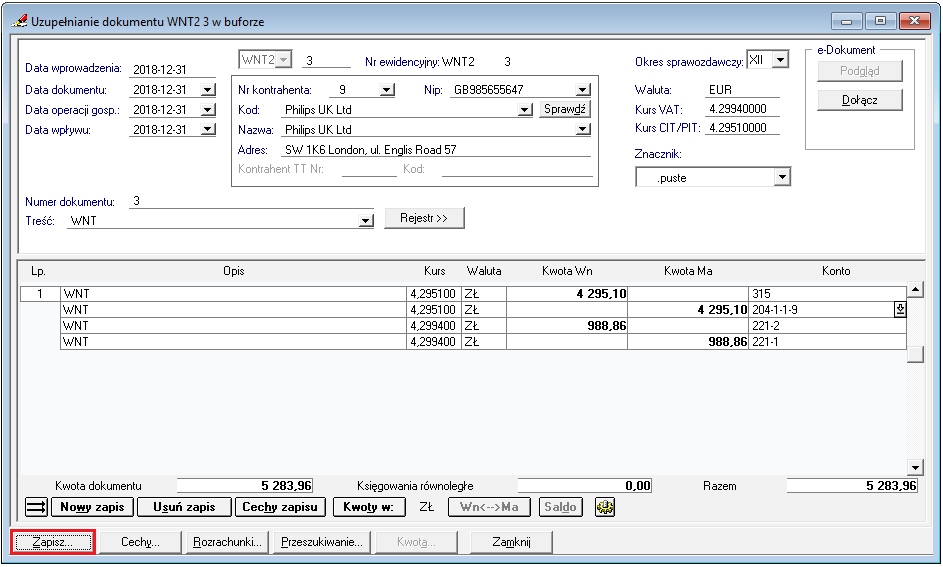Click the double-arrow icon left of Nowy zapis
Image resolution: width=943 pixels, height=567 pixels.
37,507
